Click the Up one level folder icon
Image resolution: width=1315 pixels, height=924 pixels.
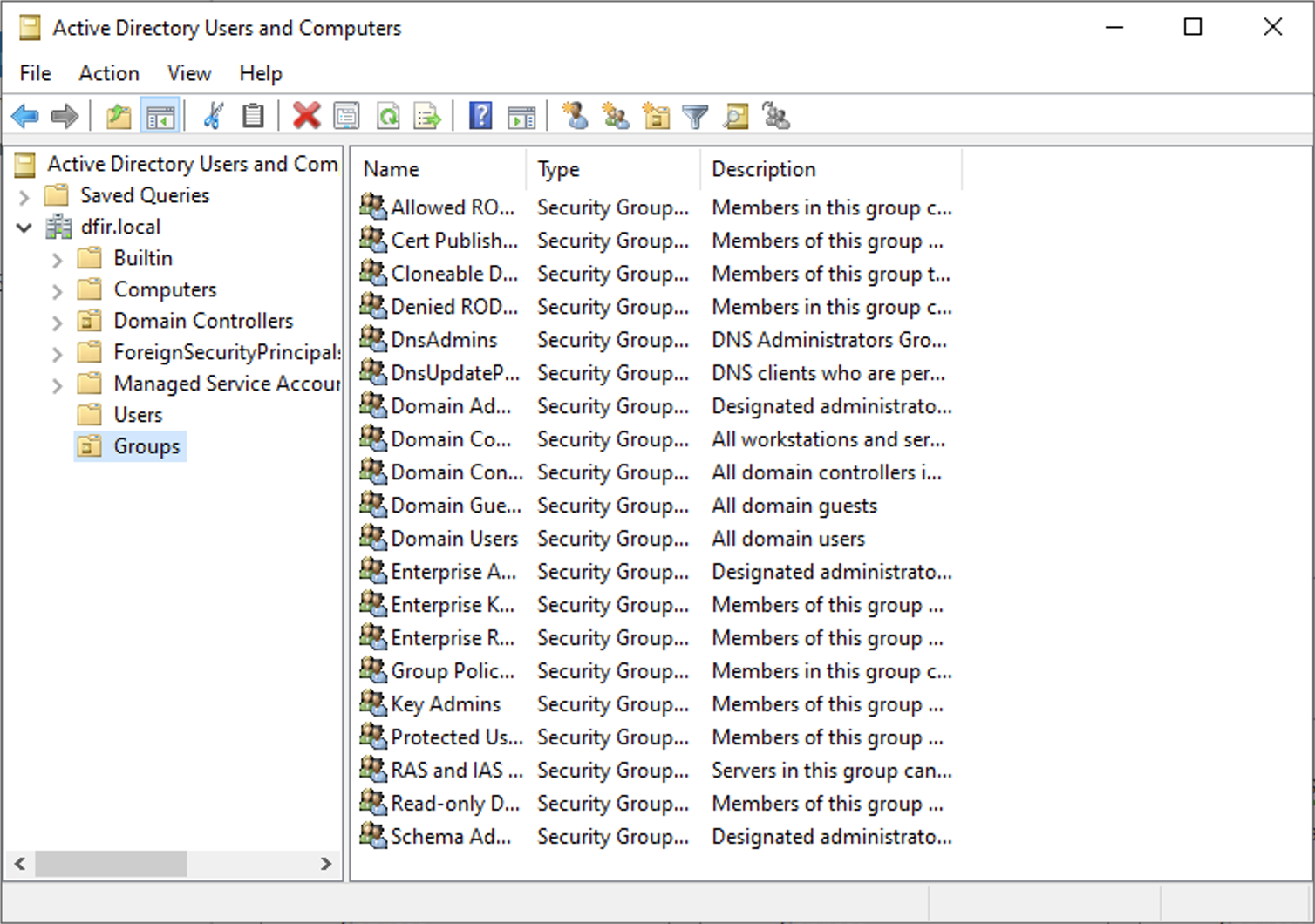tap(119, 116)
